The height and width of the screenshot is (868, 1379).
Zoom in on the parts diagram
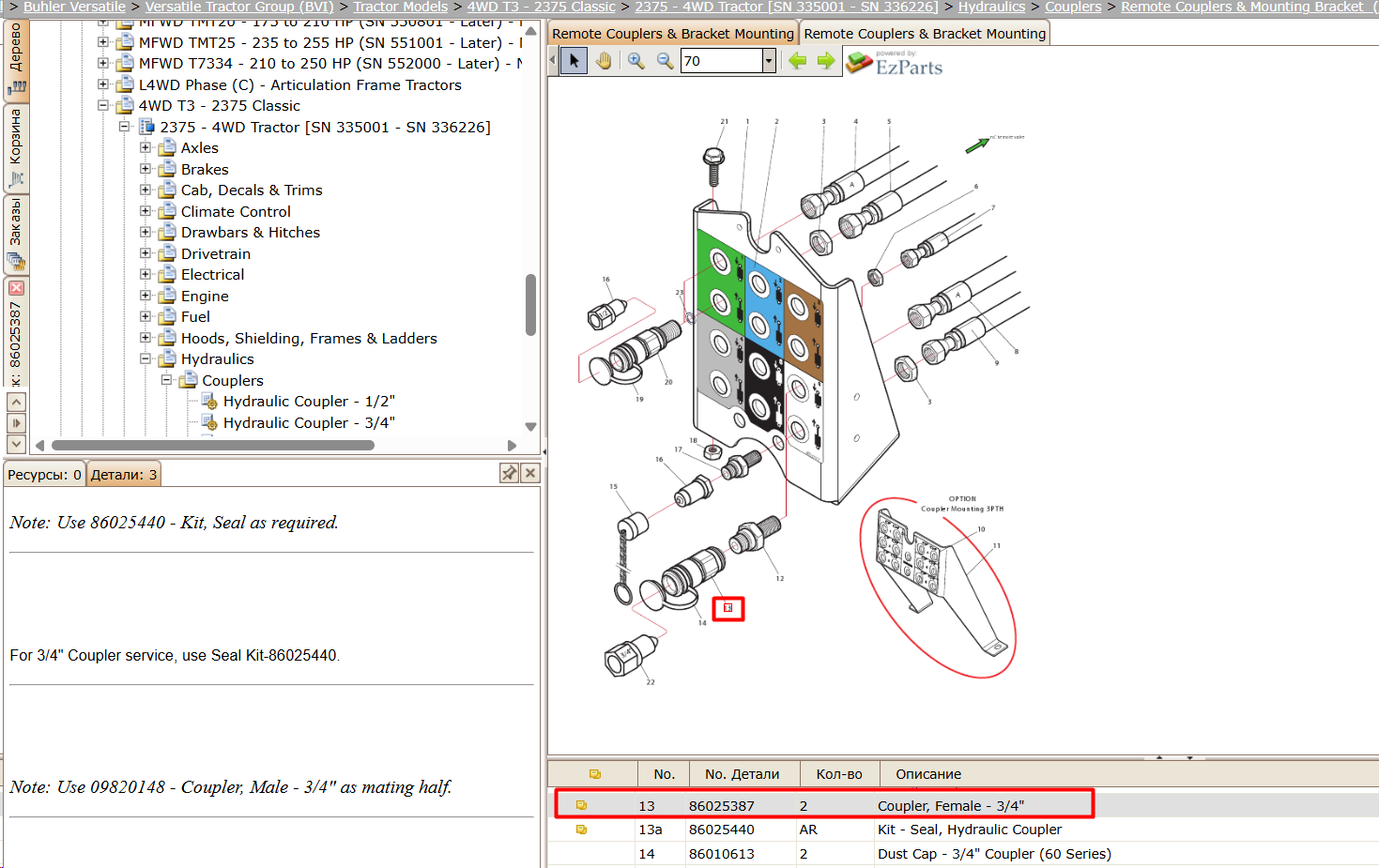pos(636,61)
